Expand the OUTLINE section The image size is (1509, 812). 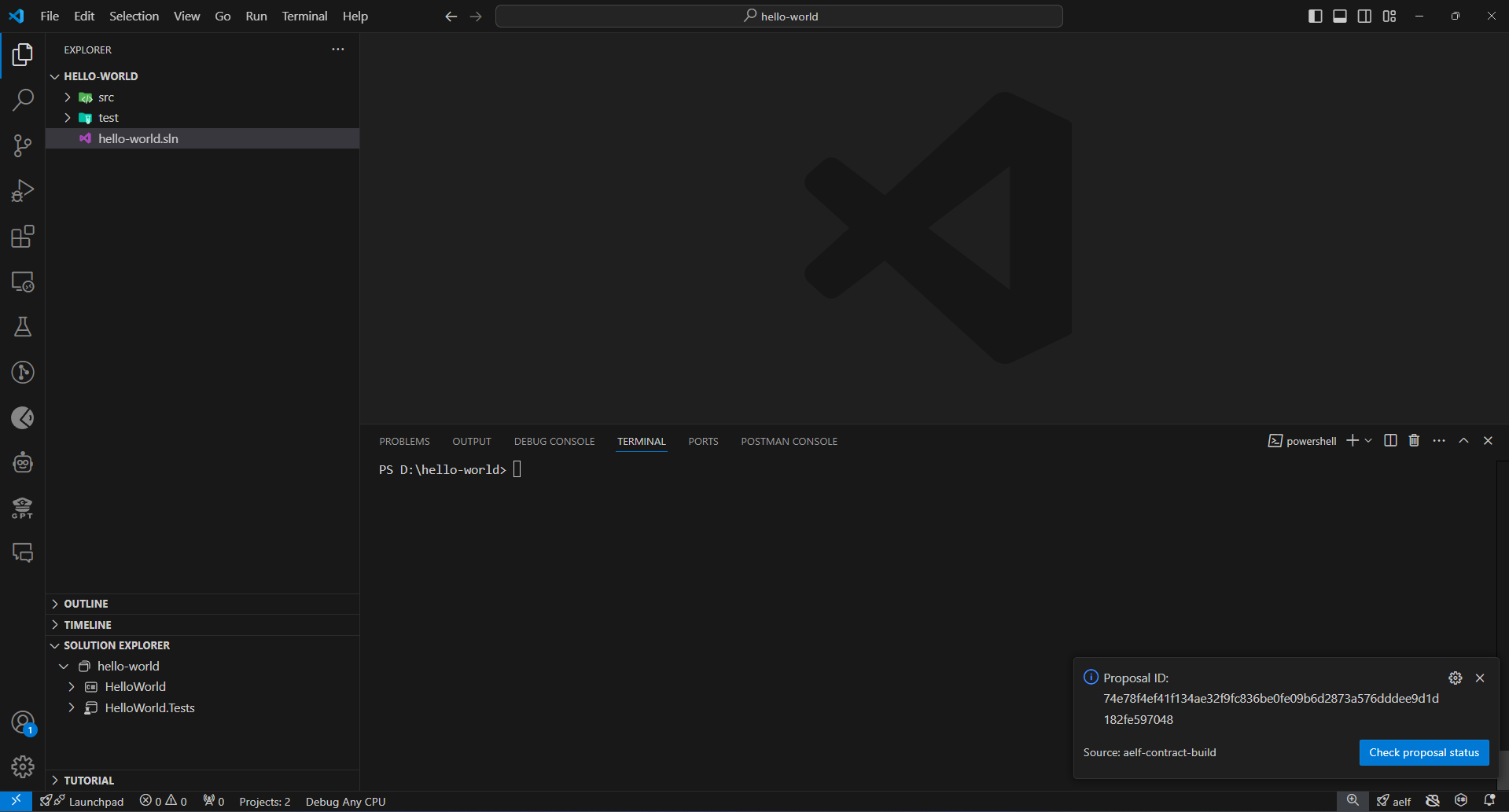(55, 604)
